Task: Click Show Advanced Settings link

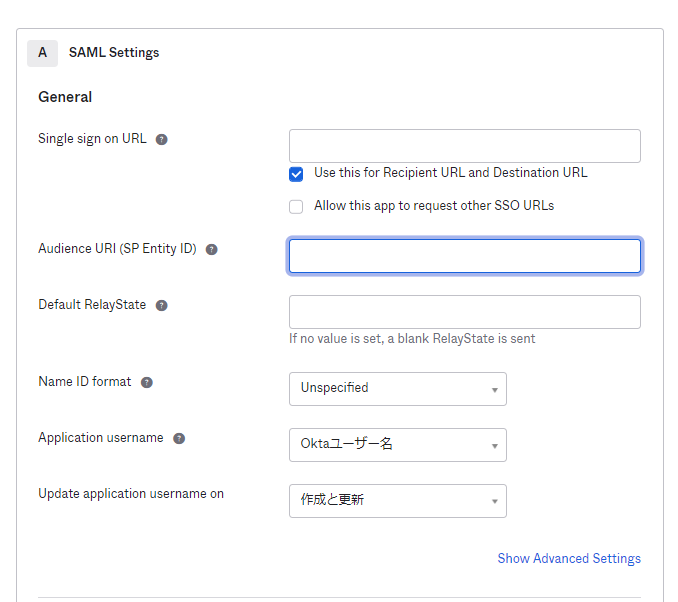Action: (569, 558)
